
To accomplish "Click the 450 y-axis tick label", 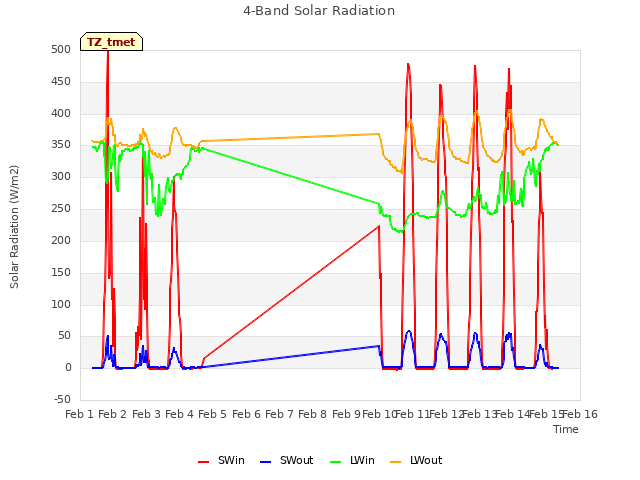I will point(61,82).
